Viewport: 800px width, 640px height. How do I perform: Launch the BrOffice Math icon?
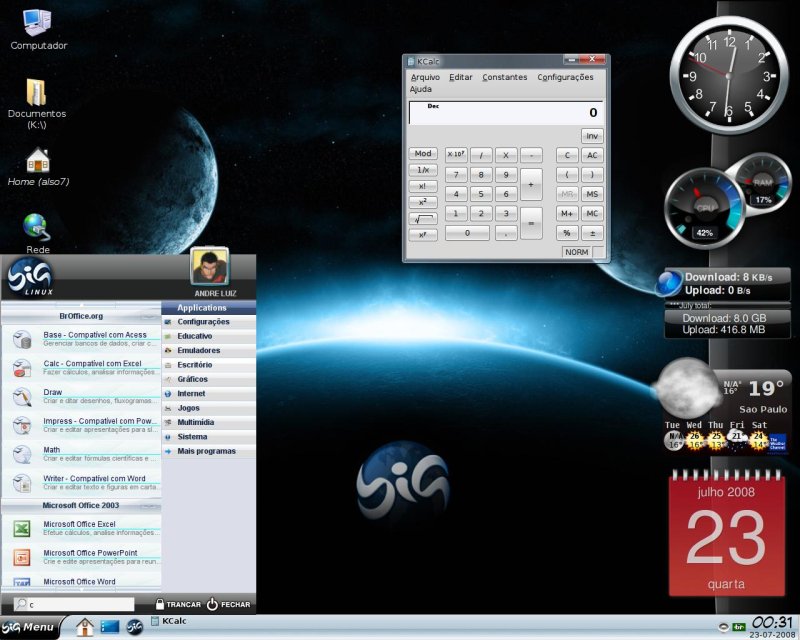point(22,454)
